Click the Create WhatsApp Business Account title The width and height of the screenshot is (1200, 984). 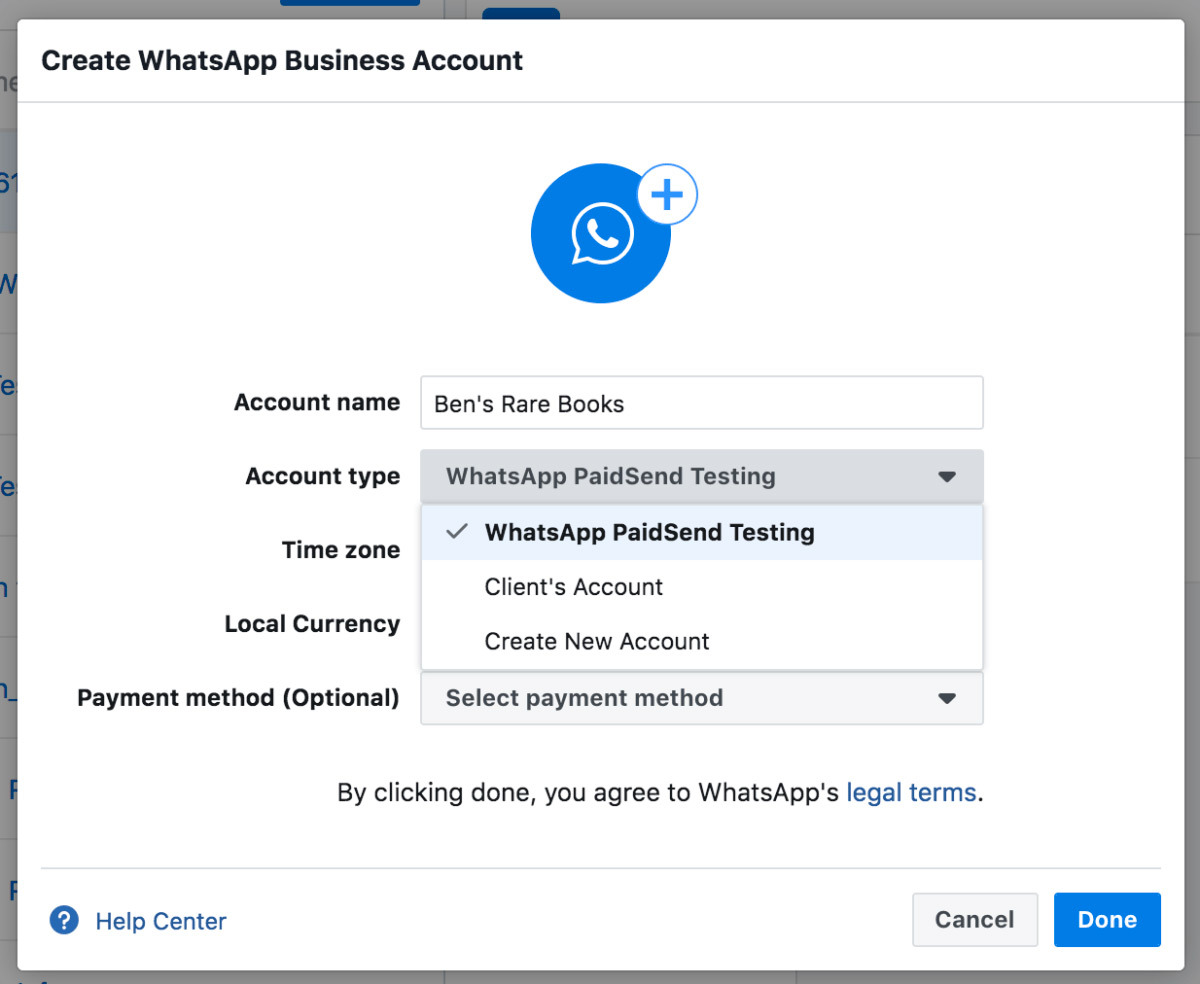[x=282, y=61]
